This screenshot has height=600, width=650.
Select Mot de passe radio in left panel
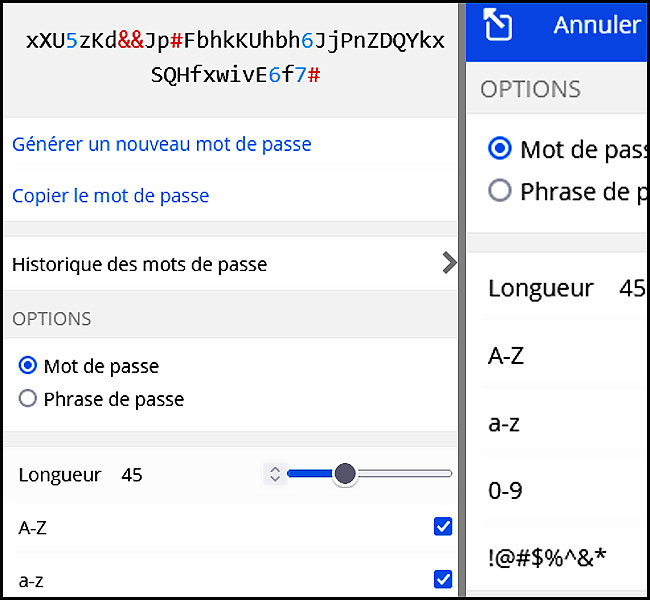pos(28,366)
